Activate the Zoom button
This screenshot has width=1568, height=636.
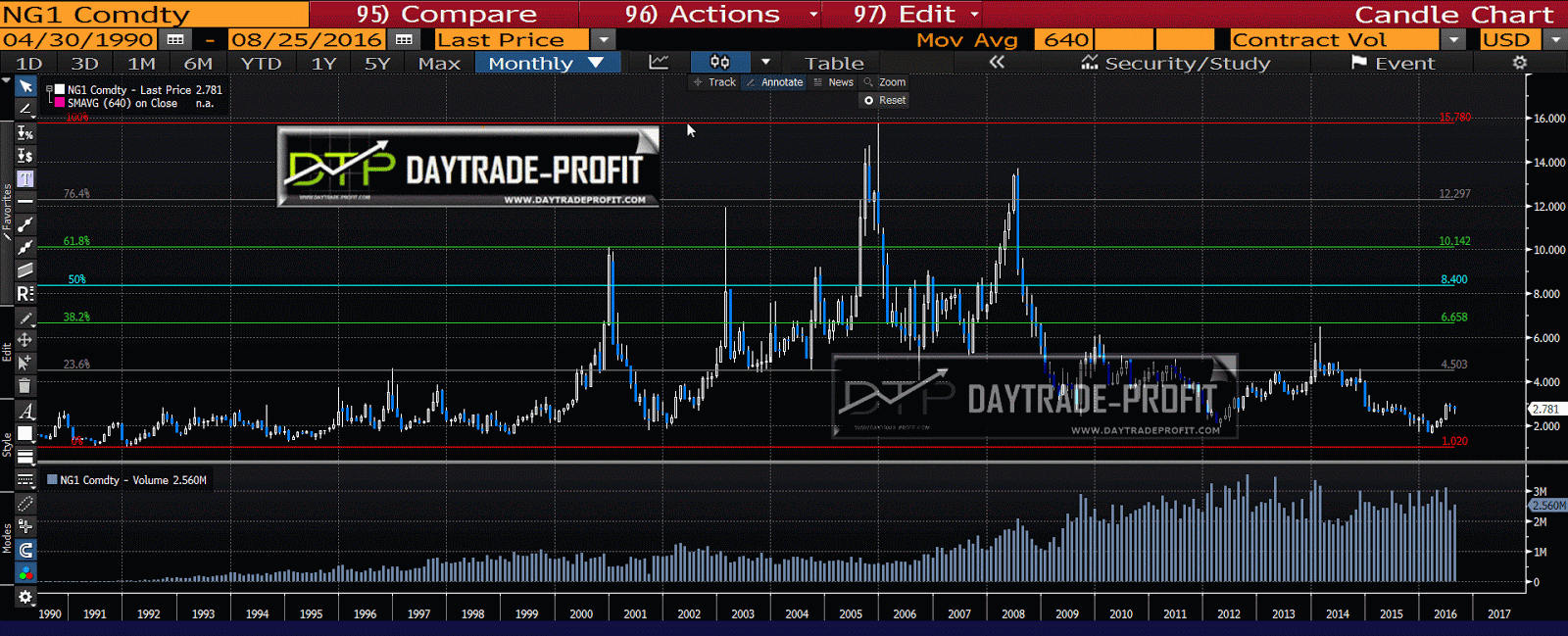(x=885, y=82)
